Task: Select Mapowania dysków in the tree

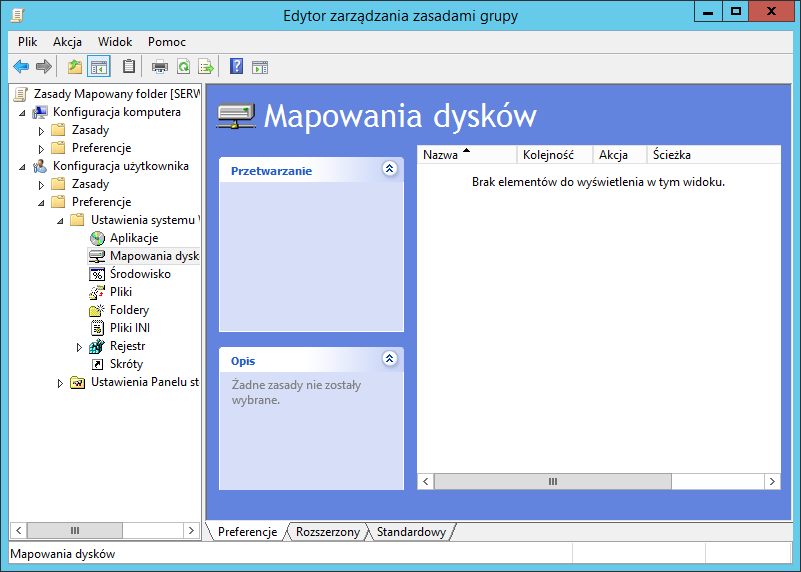Action: pos(154,256)
